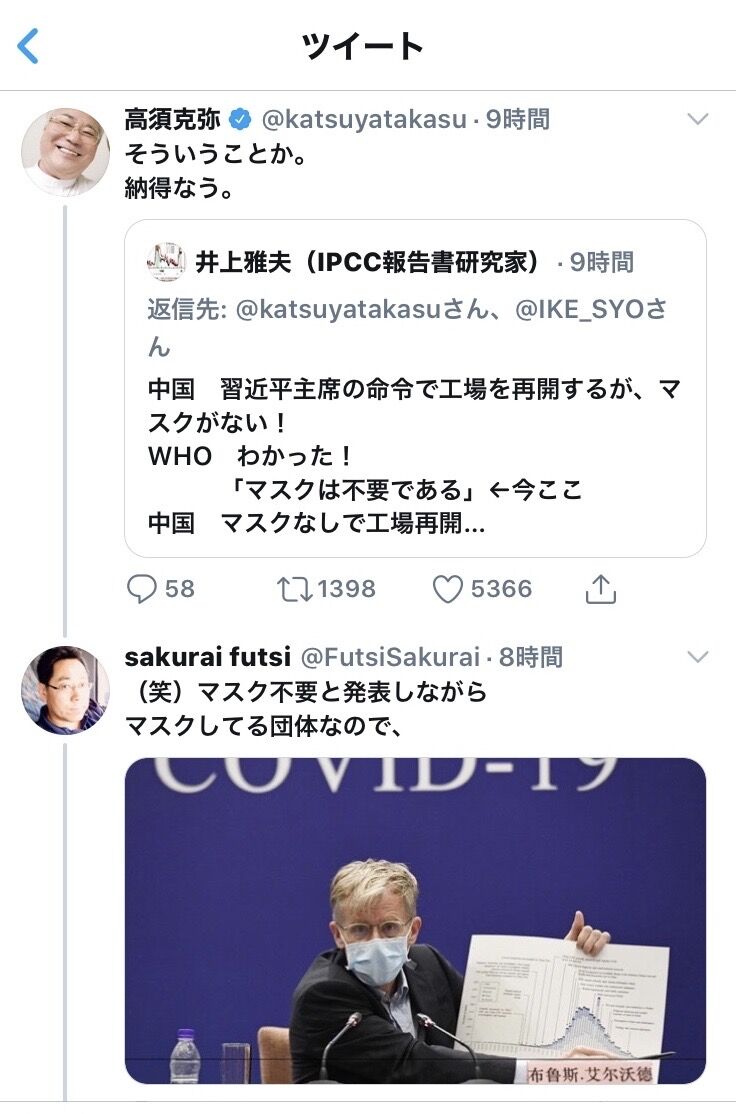Go back using the blue arrow
This screenshot has width=736, height=1114.
click(28, 46)
